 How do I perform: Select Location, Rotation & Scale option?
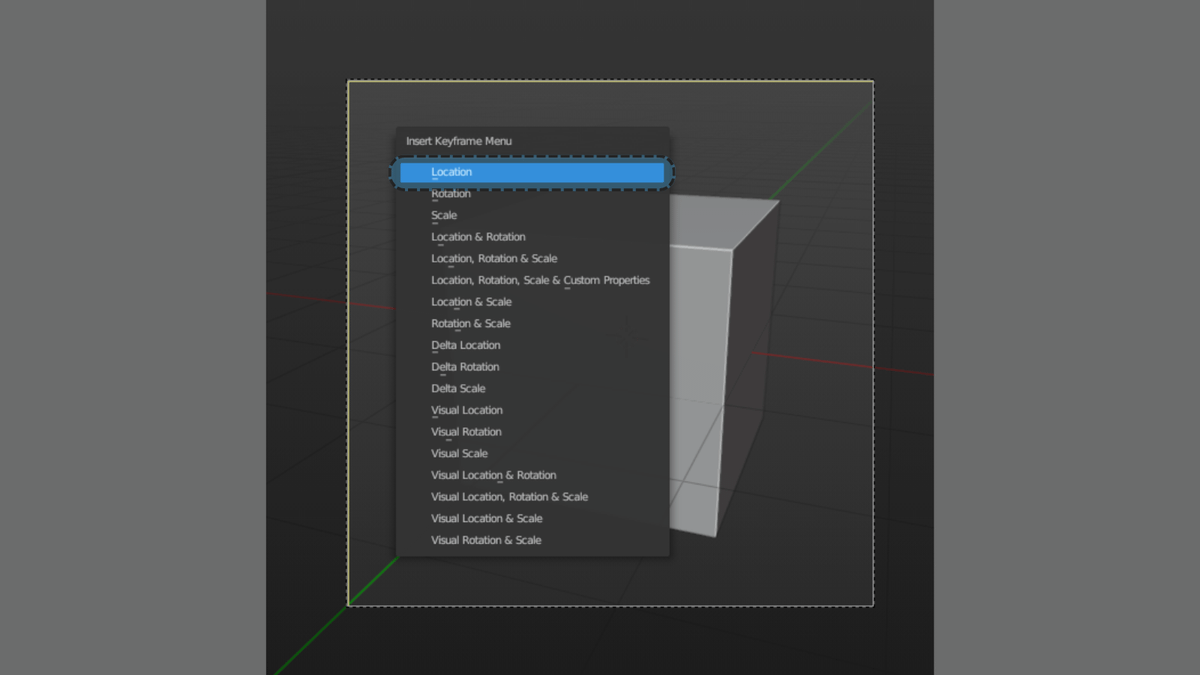[494, 259]
